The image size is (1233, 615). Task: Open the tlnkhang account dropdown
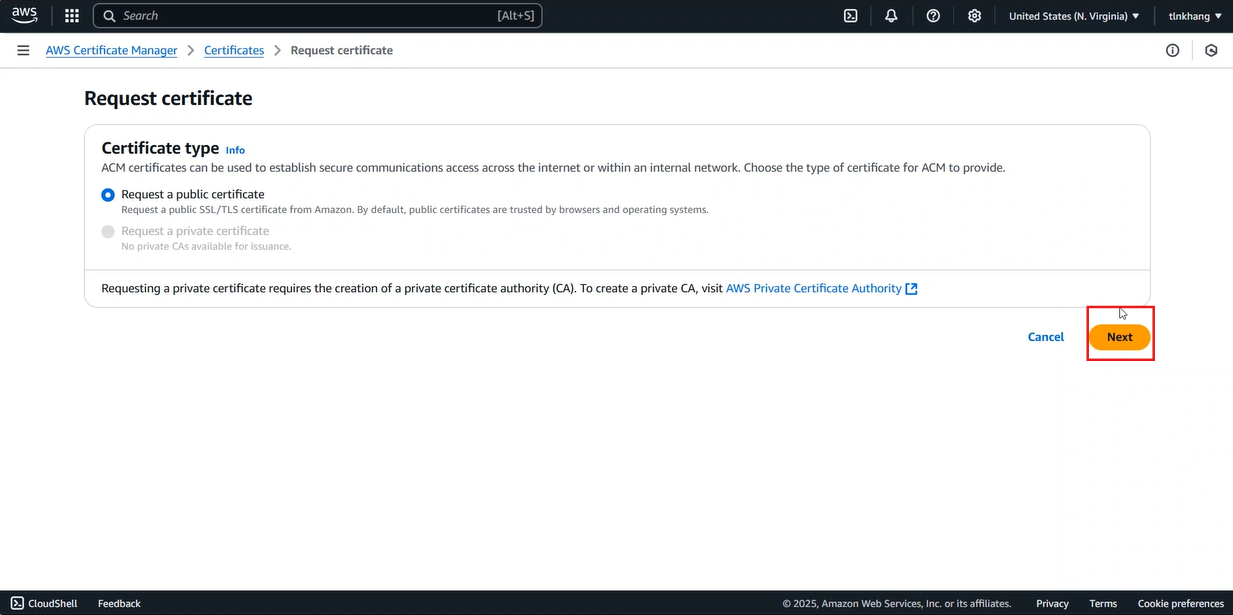click(1196, 16)
